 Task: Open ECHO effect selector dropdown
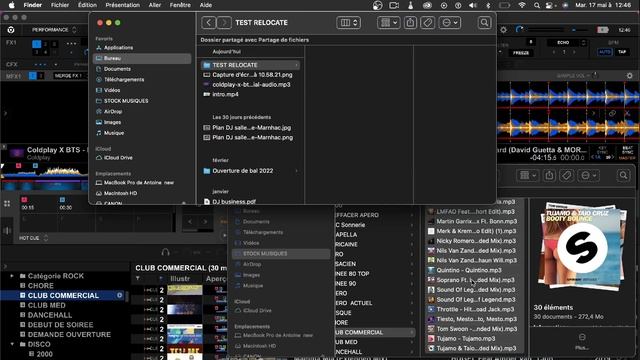tap(567, 42)
